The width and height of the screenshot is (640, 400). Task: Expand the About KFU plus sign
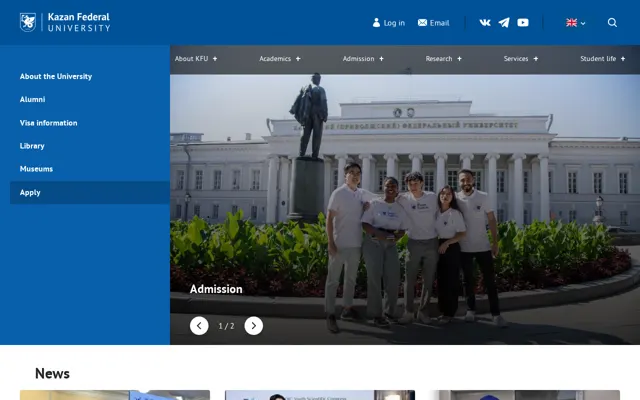pyautogui.click(x=215, y=59)
